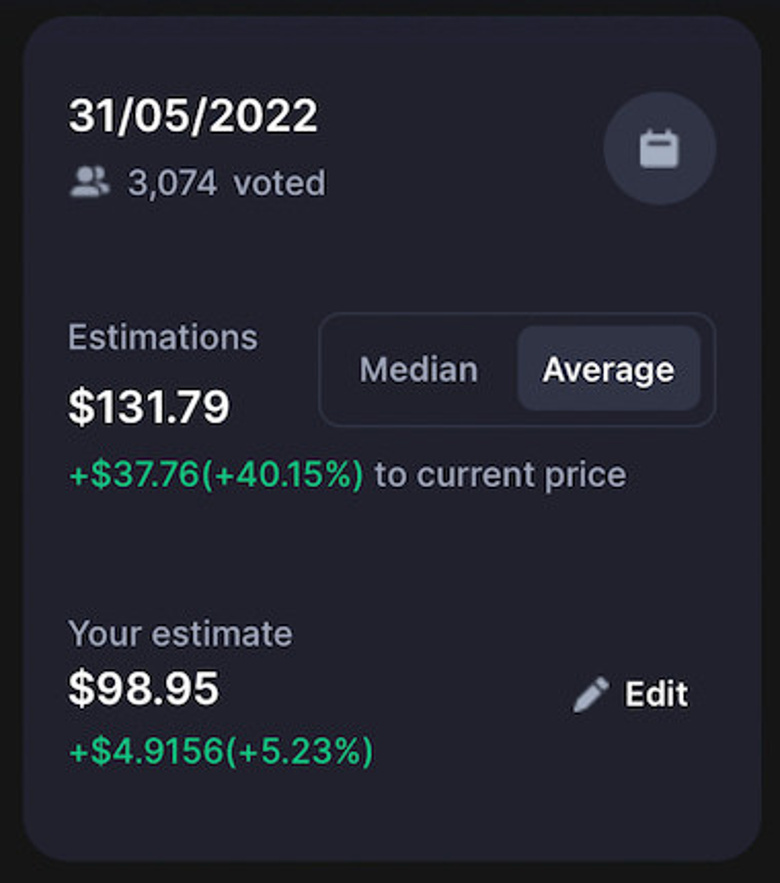Click the Estimations label

pos(163,337)
